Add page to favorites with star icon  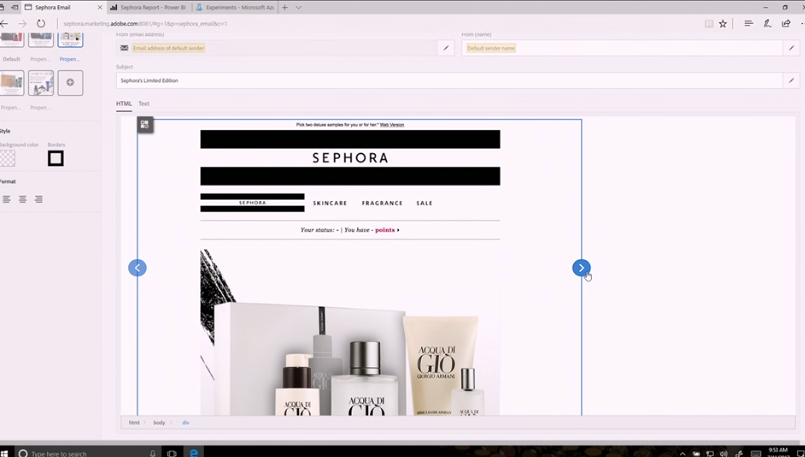pos(723,24)
